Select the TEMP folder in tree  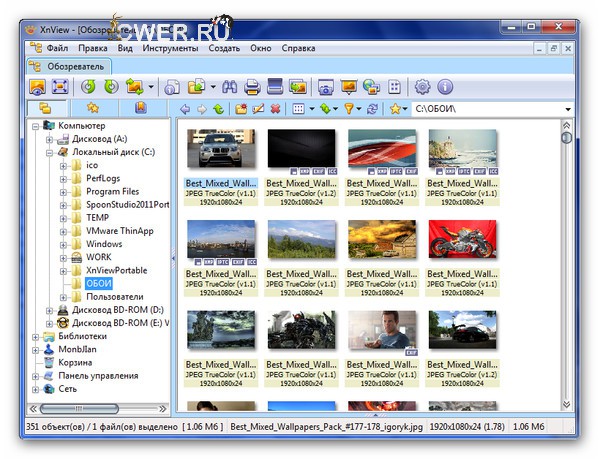(x=97, y=218)
